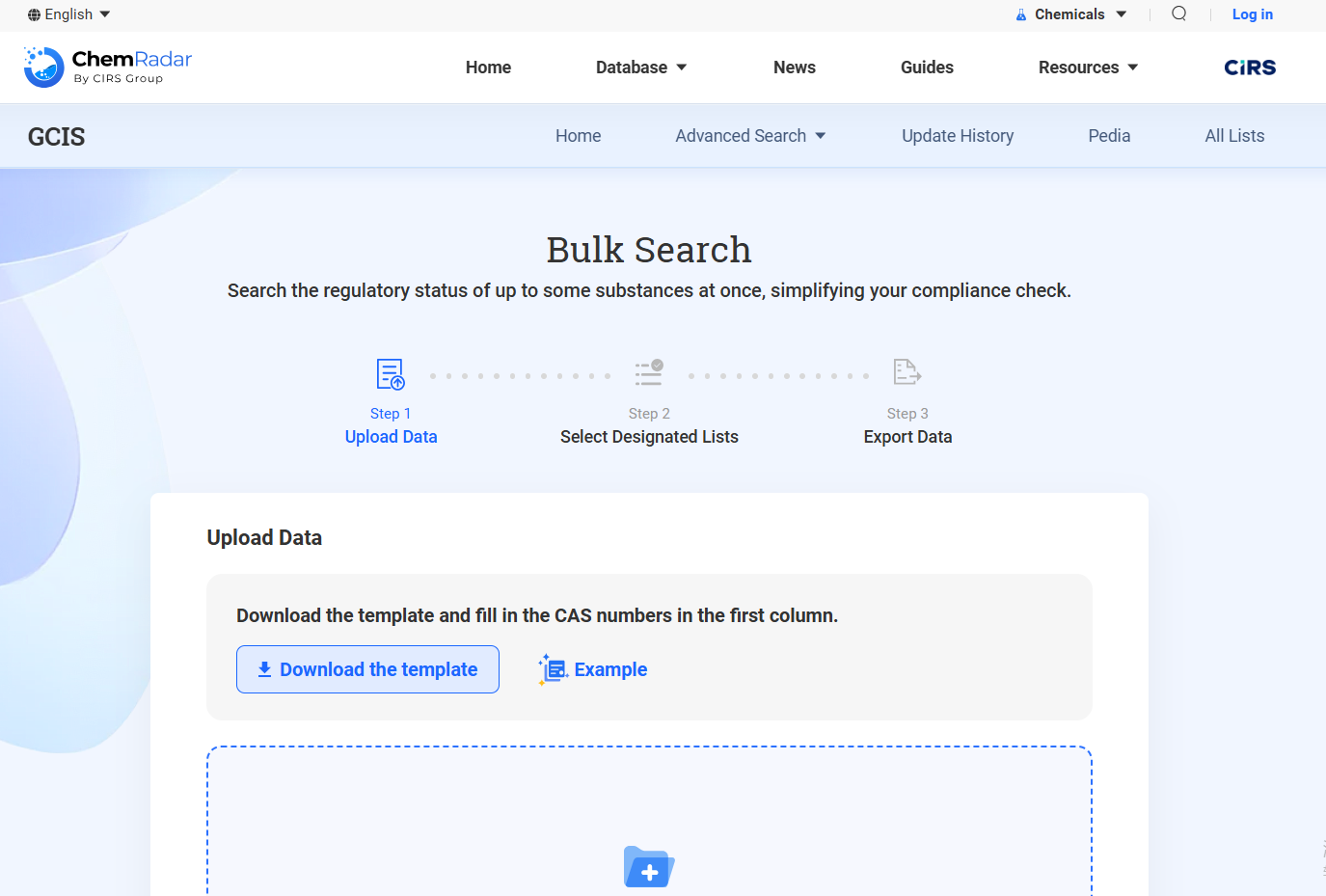Open search with the magnifier icon

tap(1178, 14)
